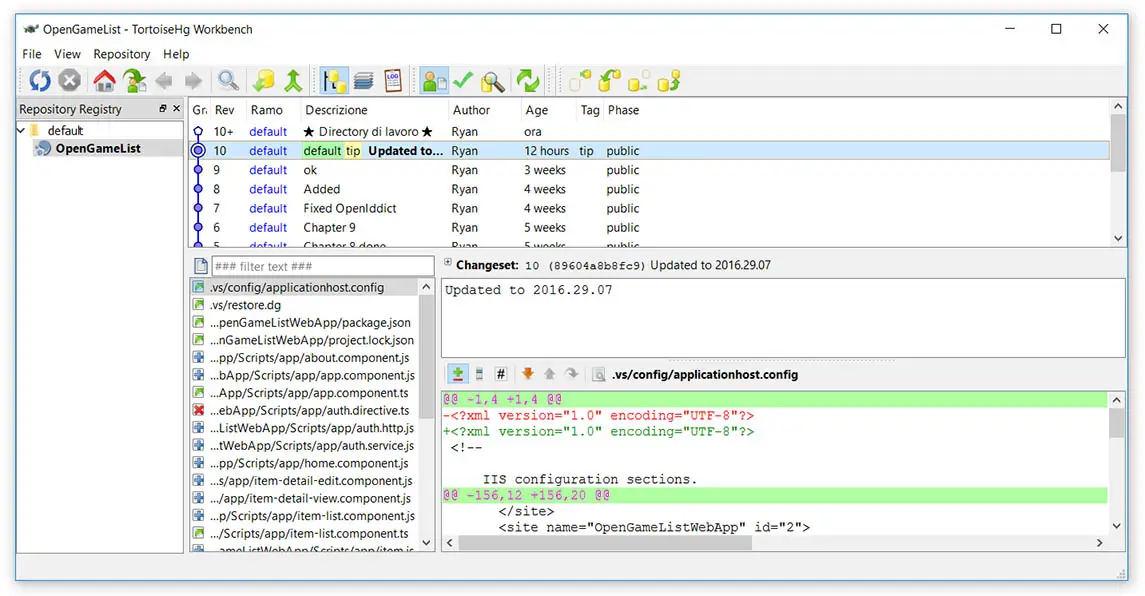The width and height of the screenshot is (1145, 596).
Task: Open the revision search magnifier icon
Action: click(229, 81)
